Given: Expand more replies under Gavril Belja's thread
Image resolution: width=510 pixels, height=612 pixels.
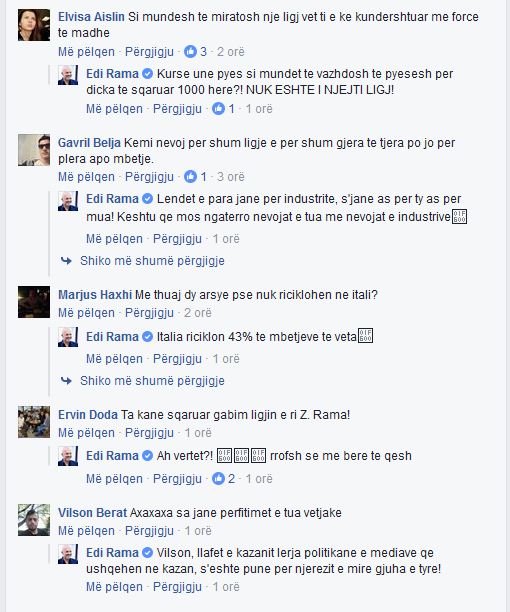Looking at the screenshot, I should click(x=152, y=261).
